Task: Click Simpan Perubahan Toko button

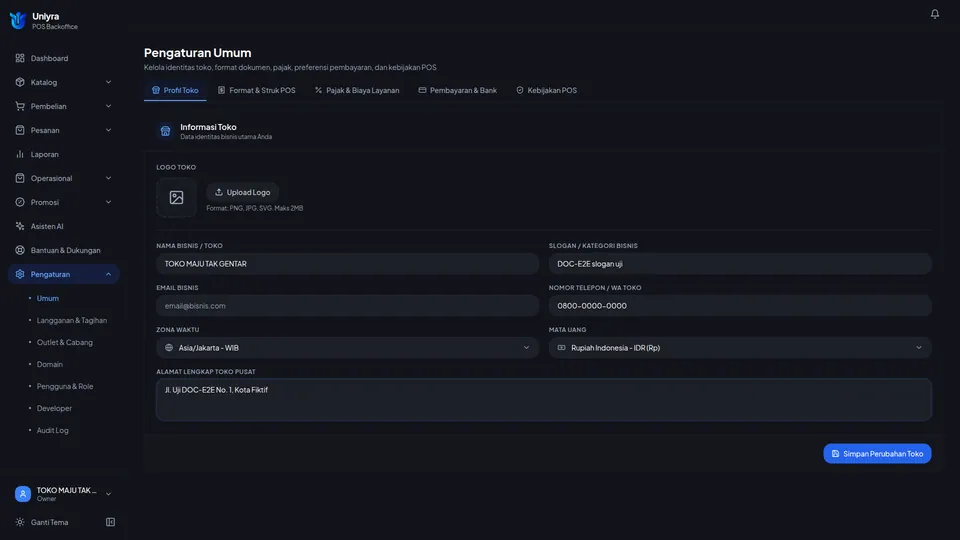Action: click(x=877, y=454)
